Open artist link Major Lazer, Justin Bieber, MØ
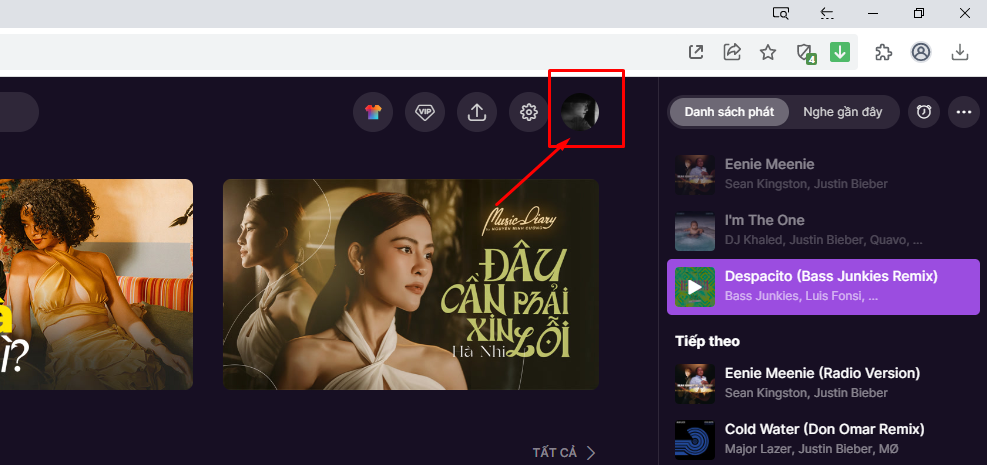This screenshot has width=987, height=465. (811, 449)
